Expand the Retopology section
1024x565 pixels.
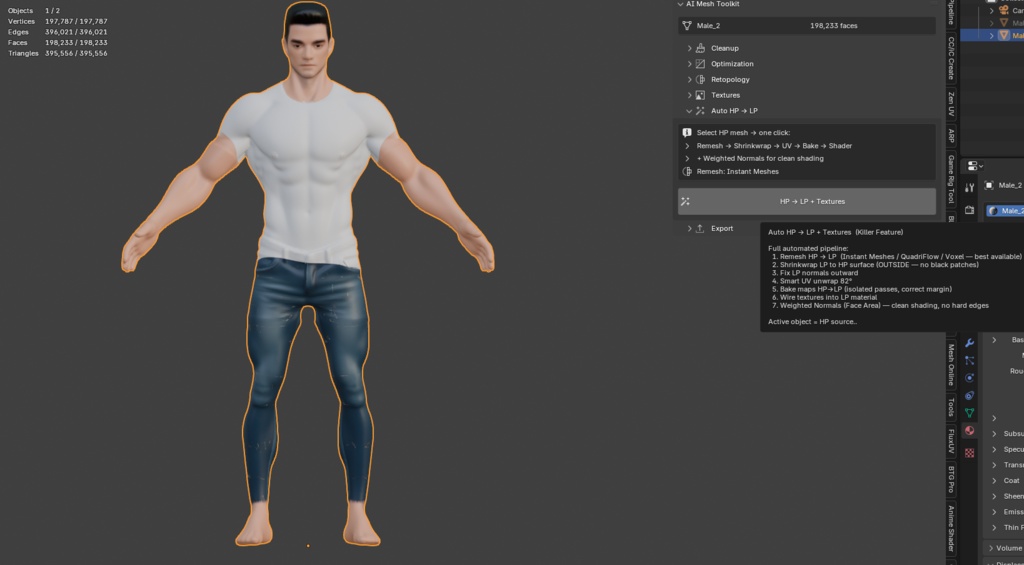pos(689,80)
